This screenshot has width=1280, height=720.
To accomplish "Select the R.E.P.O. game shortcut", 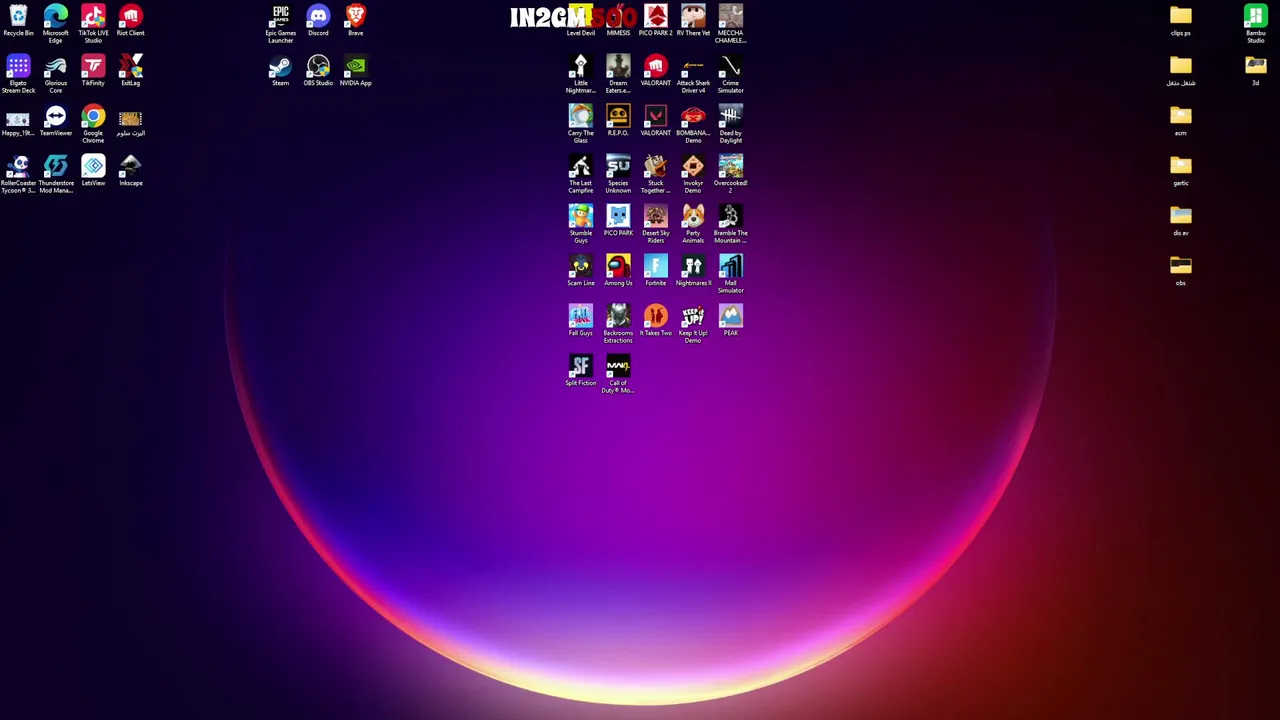I will pos(618,116).
